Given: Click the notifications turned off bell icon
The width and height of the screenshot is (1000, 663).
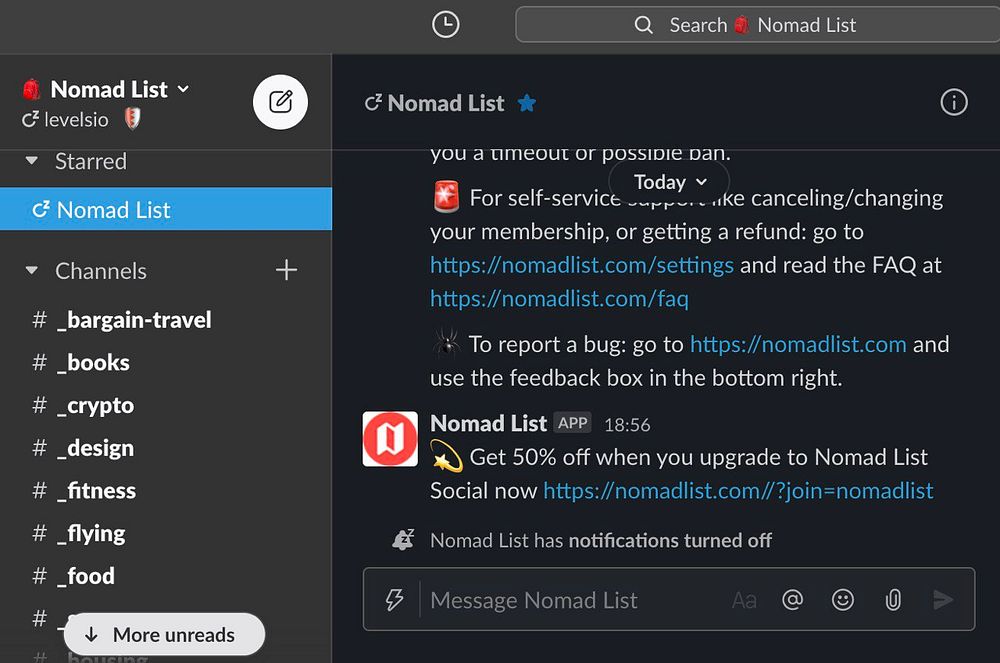Looking at the screenshot, I should click(403, 540).
